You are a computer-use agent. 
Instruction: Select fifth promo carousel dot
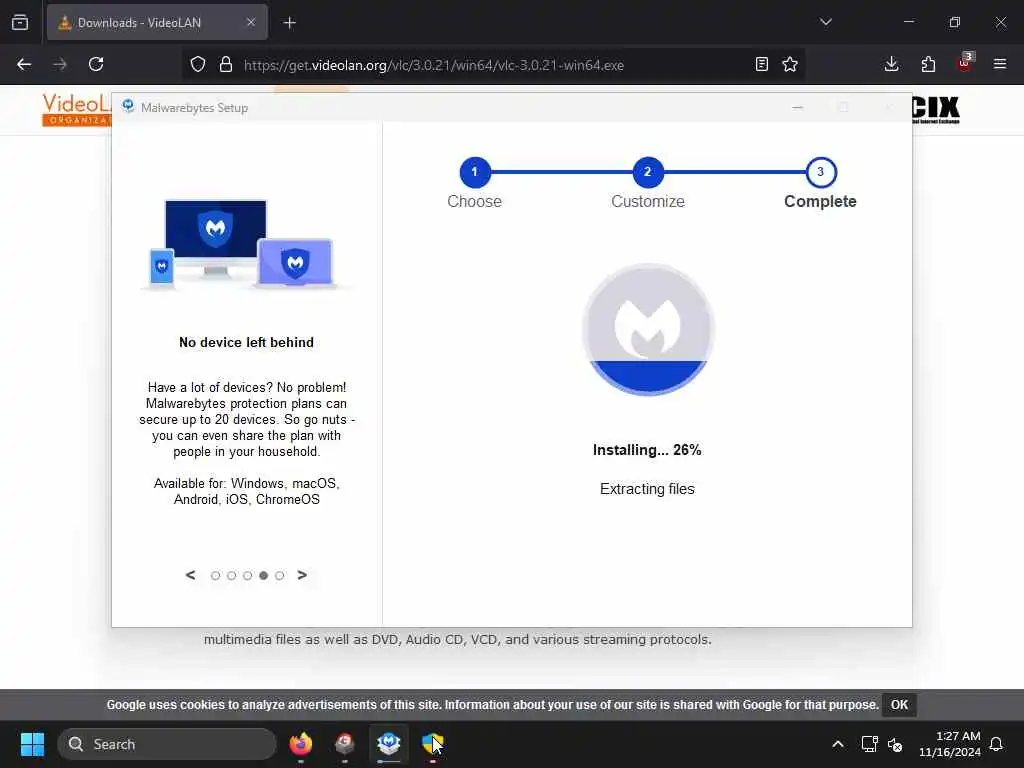[x=280, y=575]
